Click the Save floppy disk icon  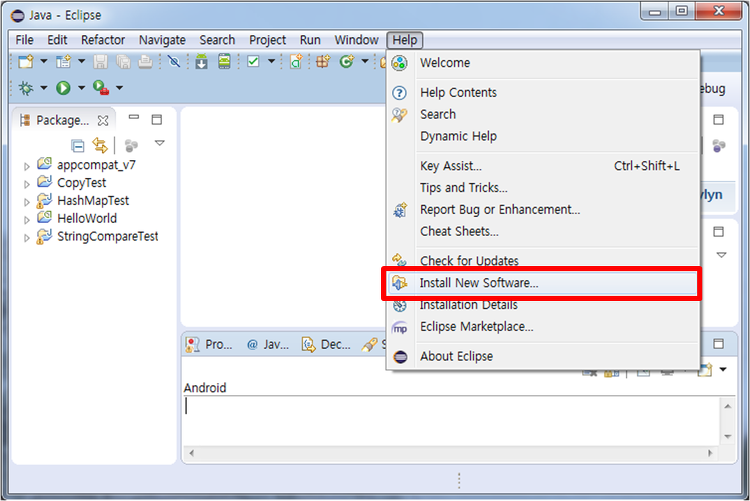point(100,61)
